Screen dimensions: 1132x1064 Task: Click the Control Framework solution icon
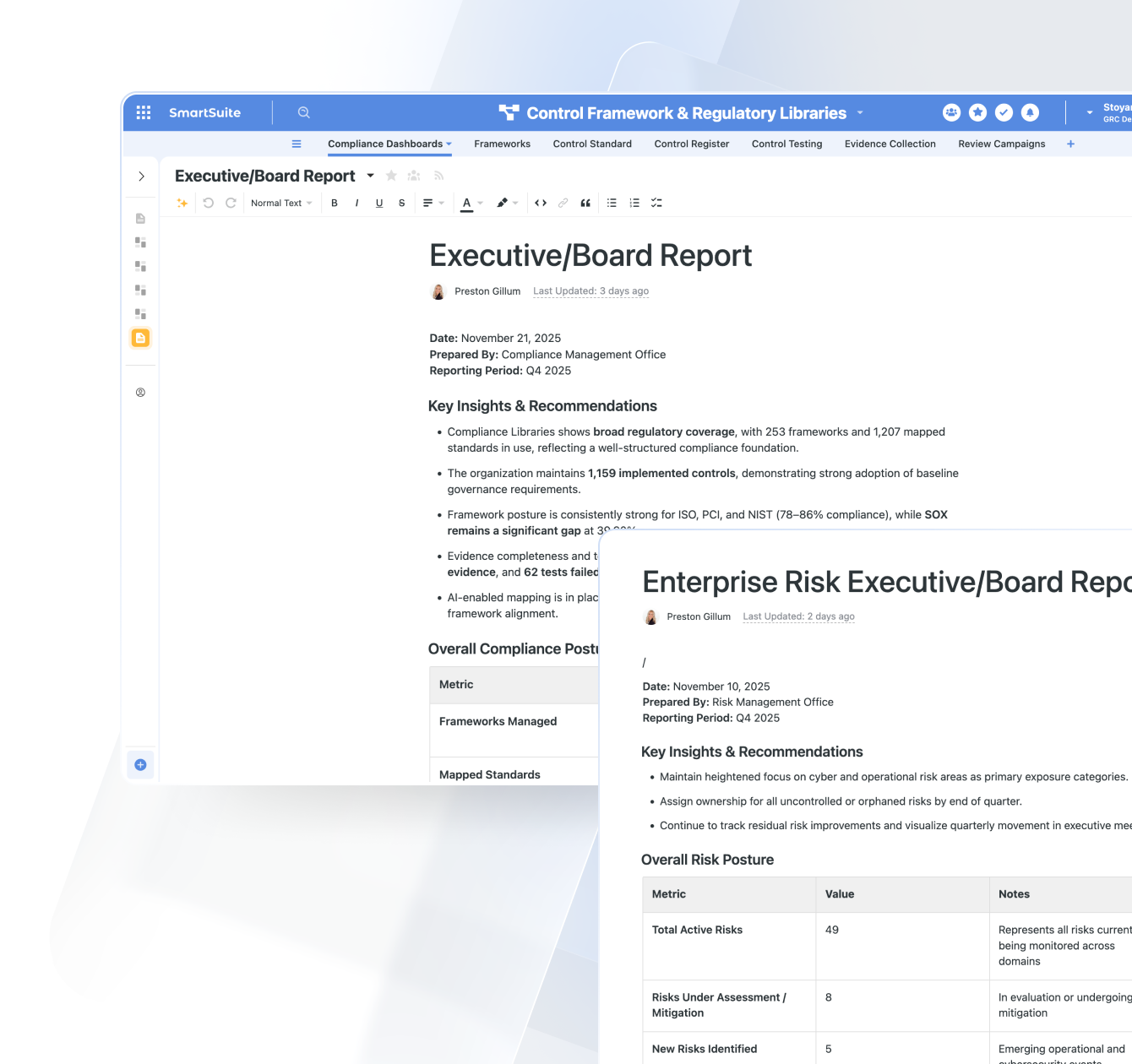click(509, 112)
